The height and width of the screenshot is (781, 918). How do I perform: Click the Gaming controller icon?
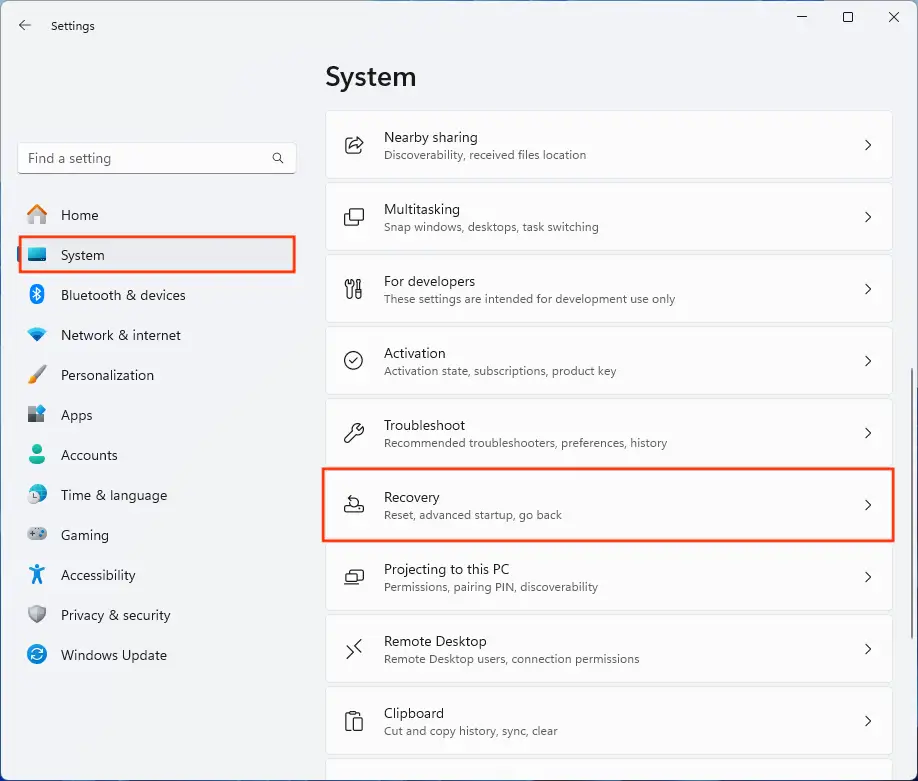tap(37, 535)
